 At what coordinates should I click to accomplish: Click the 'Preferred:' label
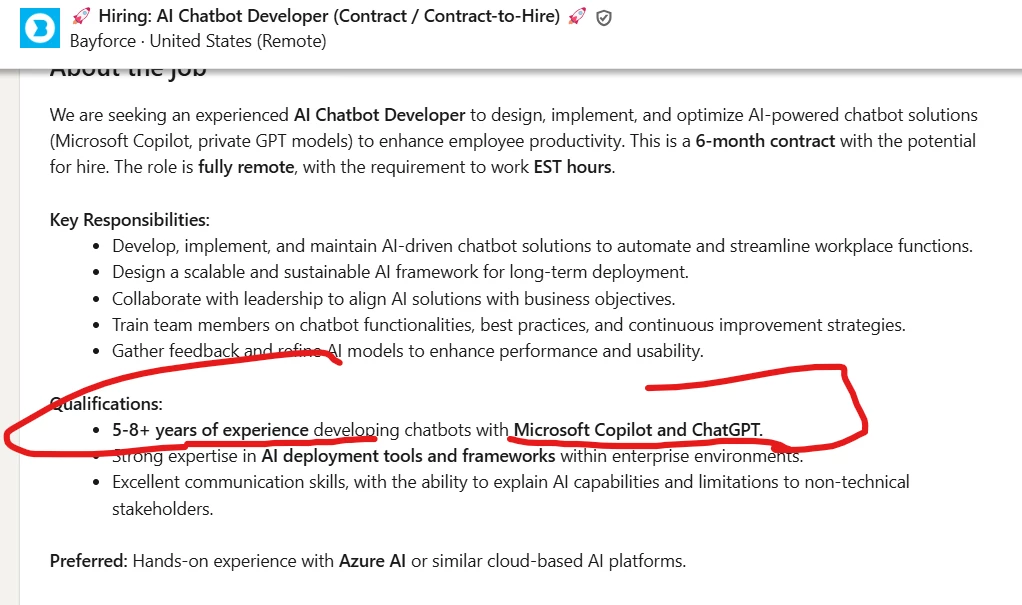click(89, 561)
